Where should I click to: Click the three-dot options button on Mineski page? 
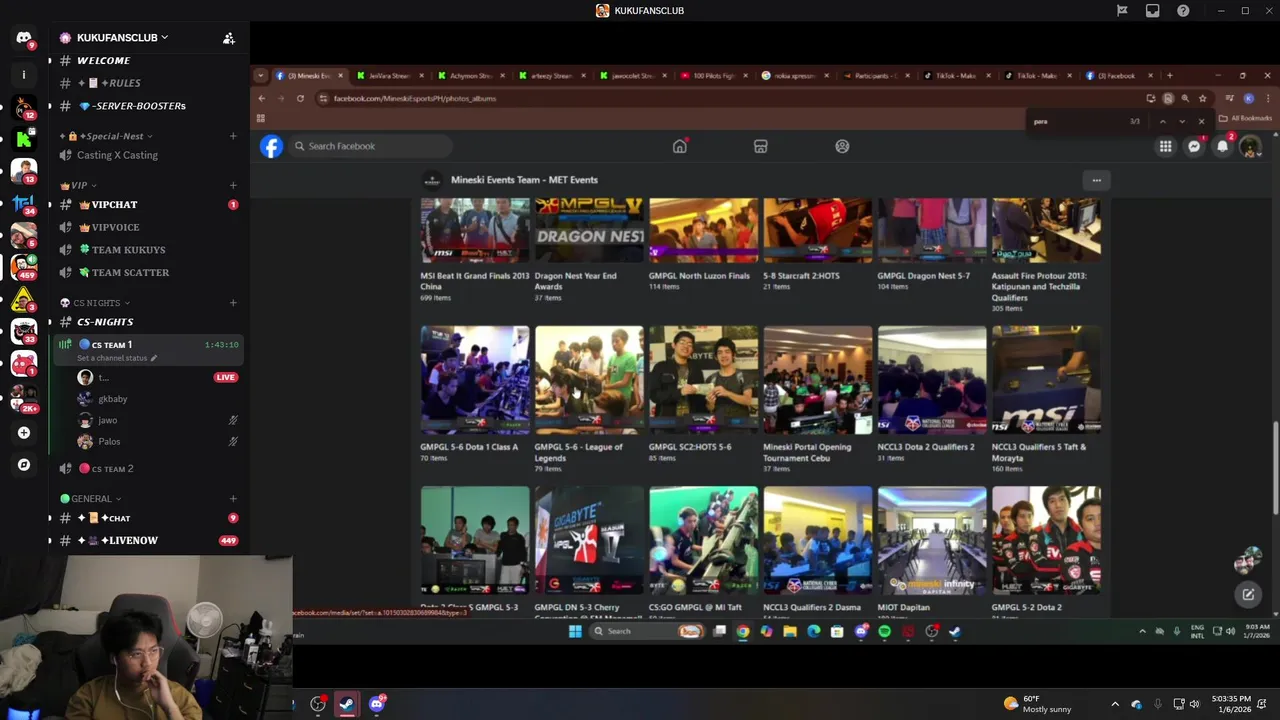pos(1097,180)
